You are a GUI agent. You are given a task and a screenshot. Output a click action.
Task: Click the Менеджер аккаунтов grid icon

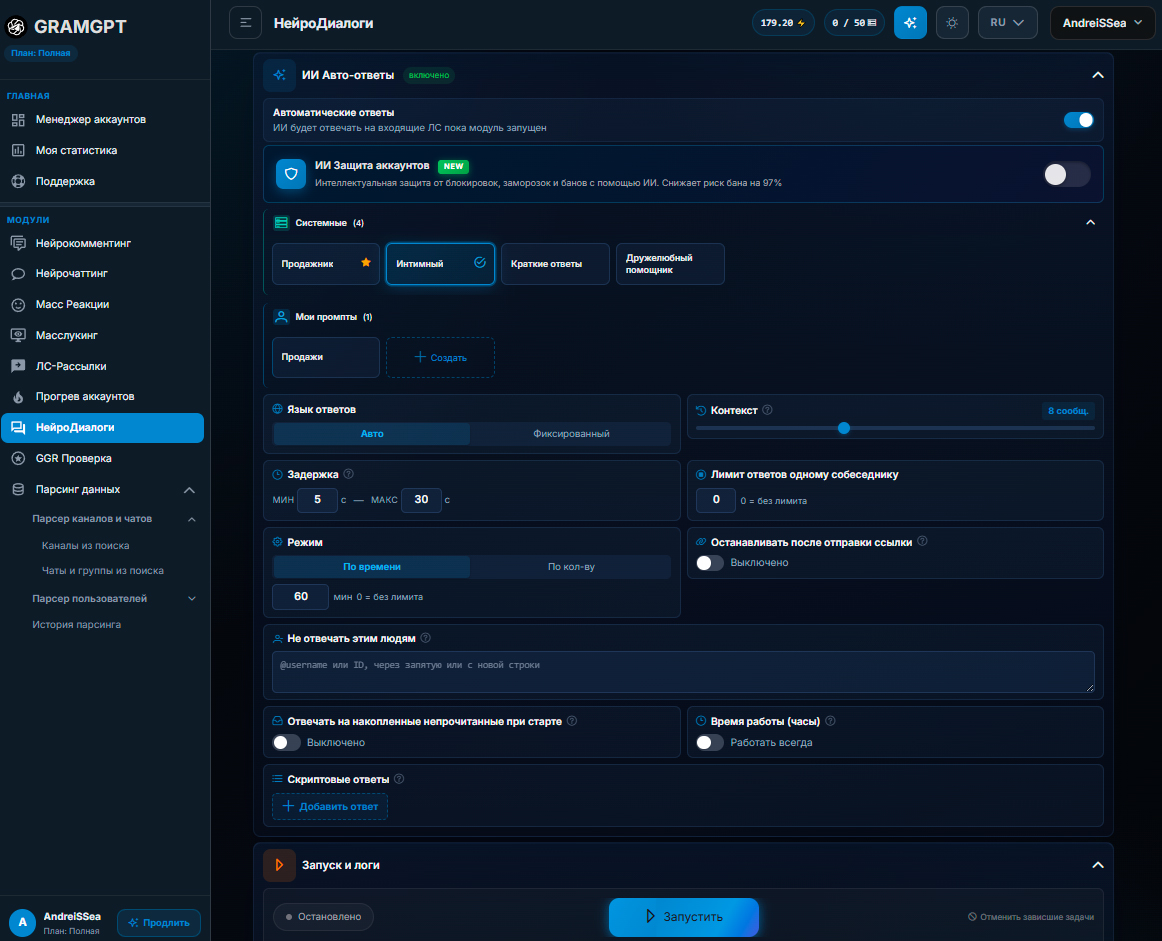[19, 120]
